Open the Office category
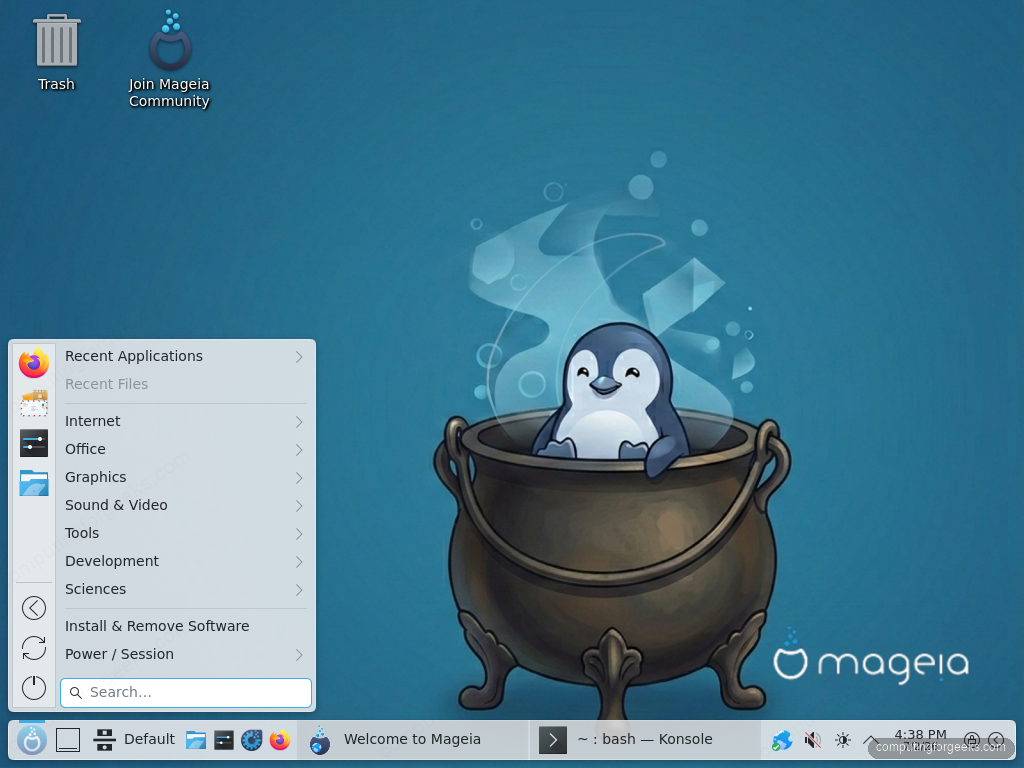 [x=185, y=449]
